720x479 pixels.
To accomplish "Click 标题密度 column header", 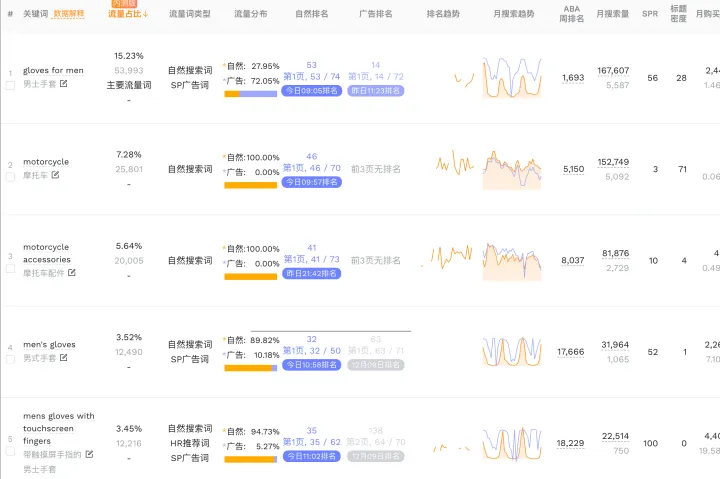I will 678,14.
